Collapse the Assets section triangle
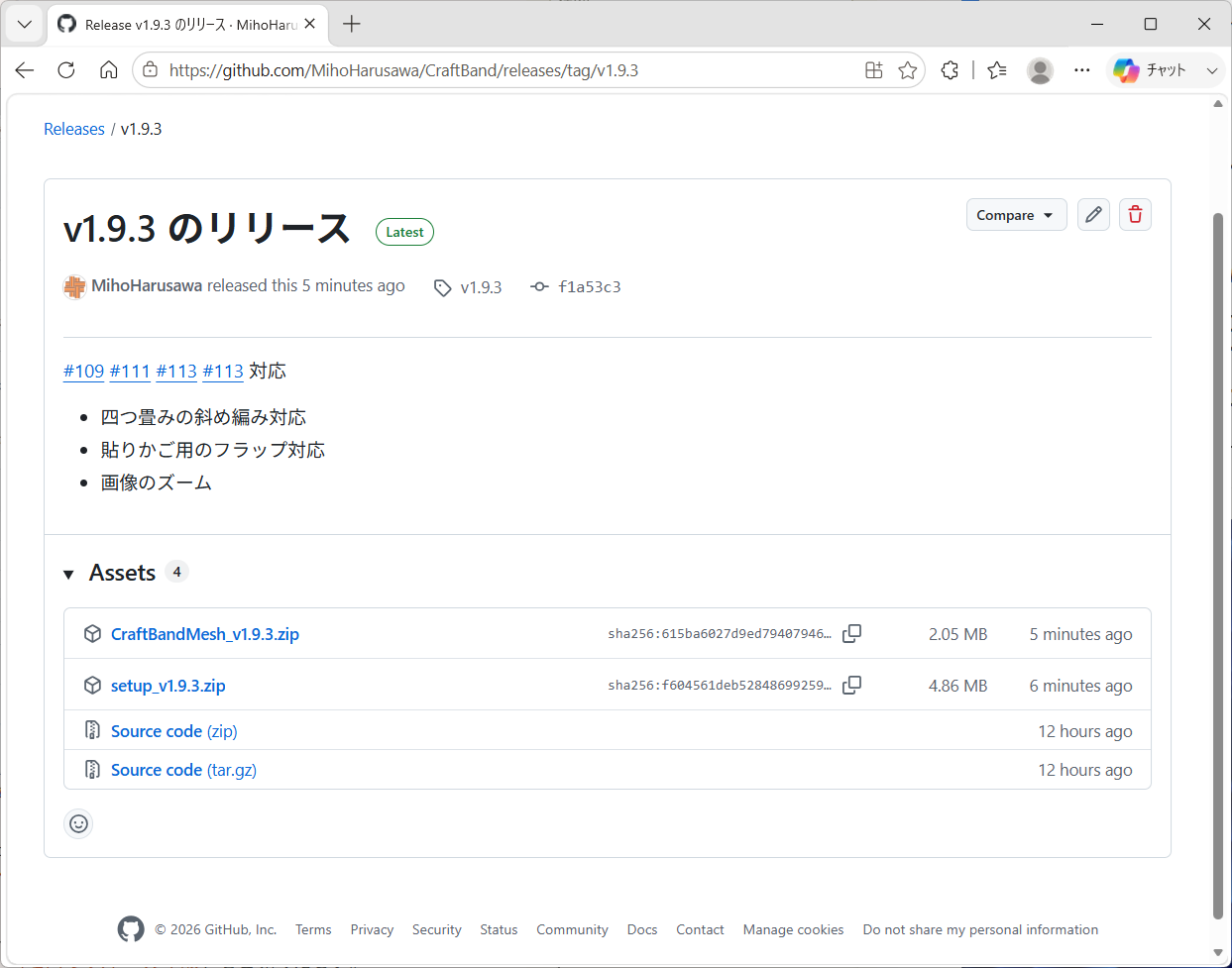This screenshot has width=1232, height=968. click(68, 574)
